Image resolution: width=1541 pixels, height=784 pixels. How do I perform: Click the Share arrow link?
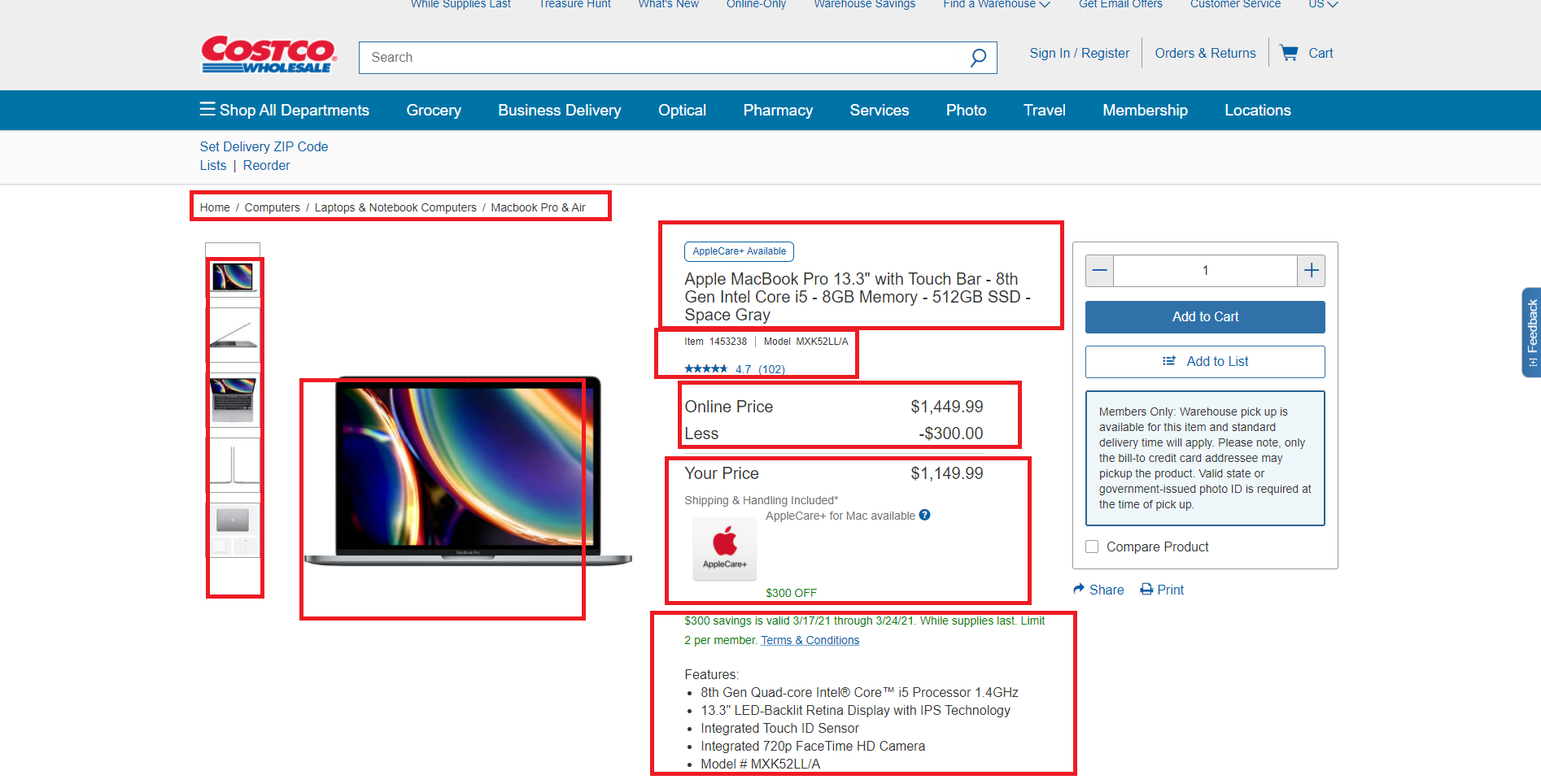coord(1098,590)
